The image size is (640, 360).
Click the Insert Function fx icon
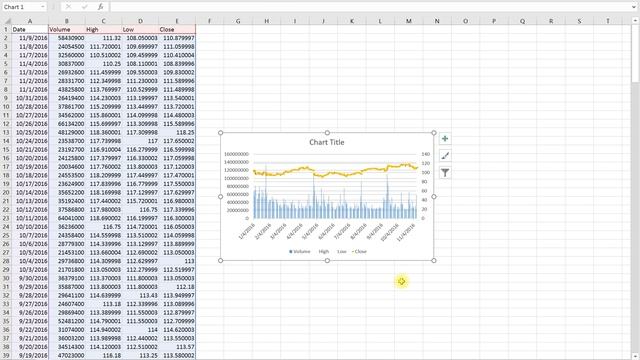pos(100,7)
